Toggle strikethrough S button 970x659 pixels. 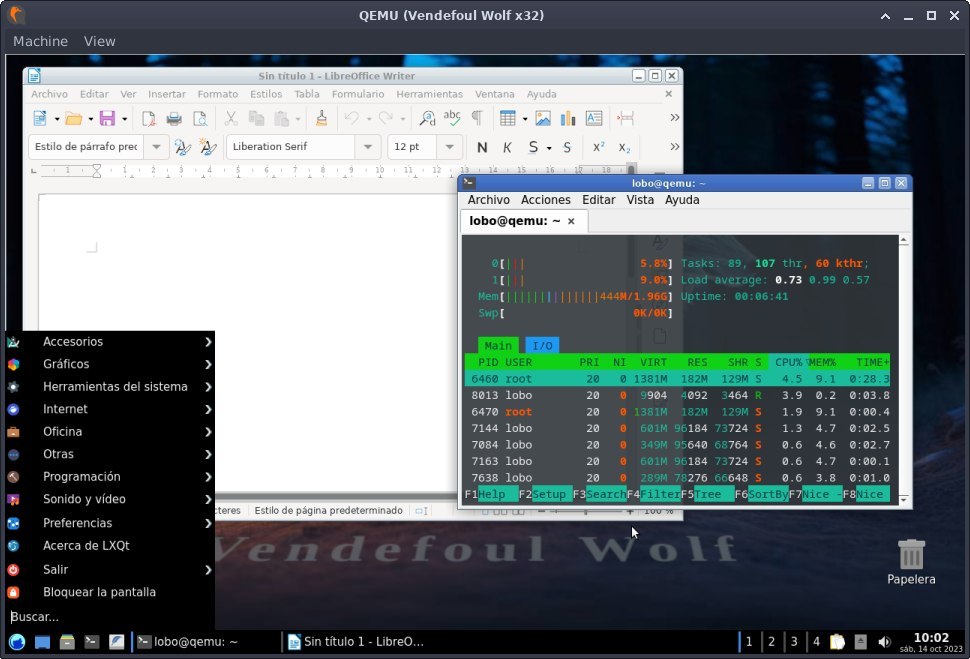tap(567, 147)
